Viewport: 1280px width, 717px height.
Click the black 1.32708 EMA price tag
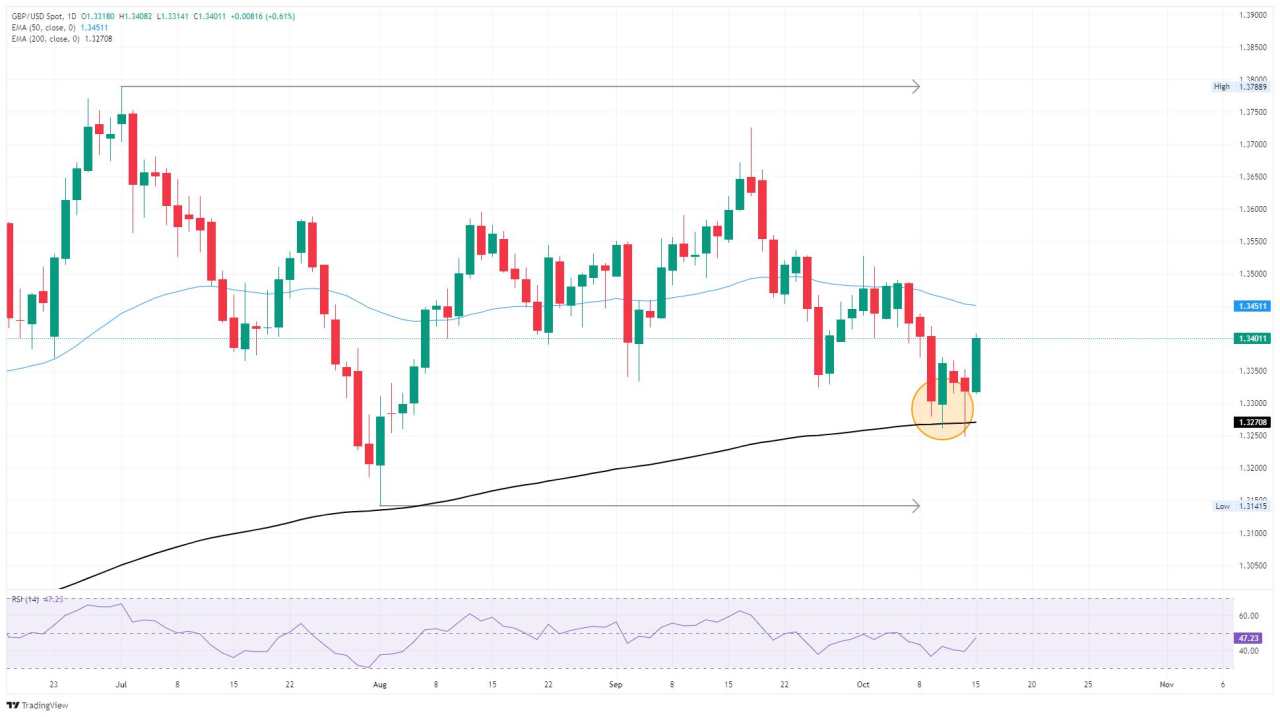coord(1254,422)
